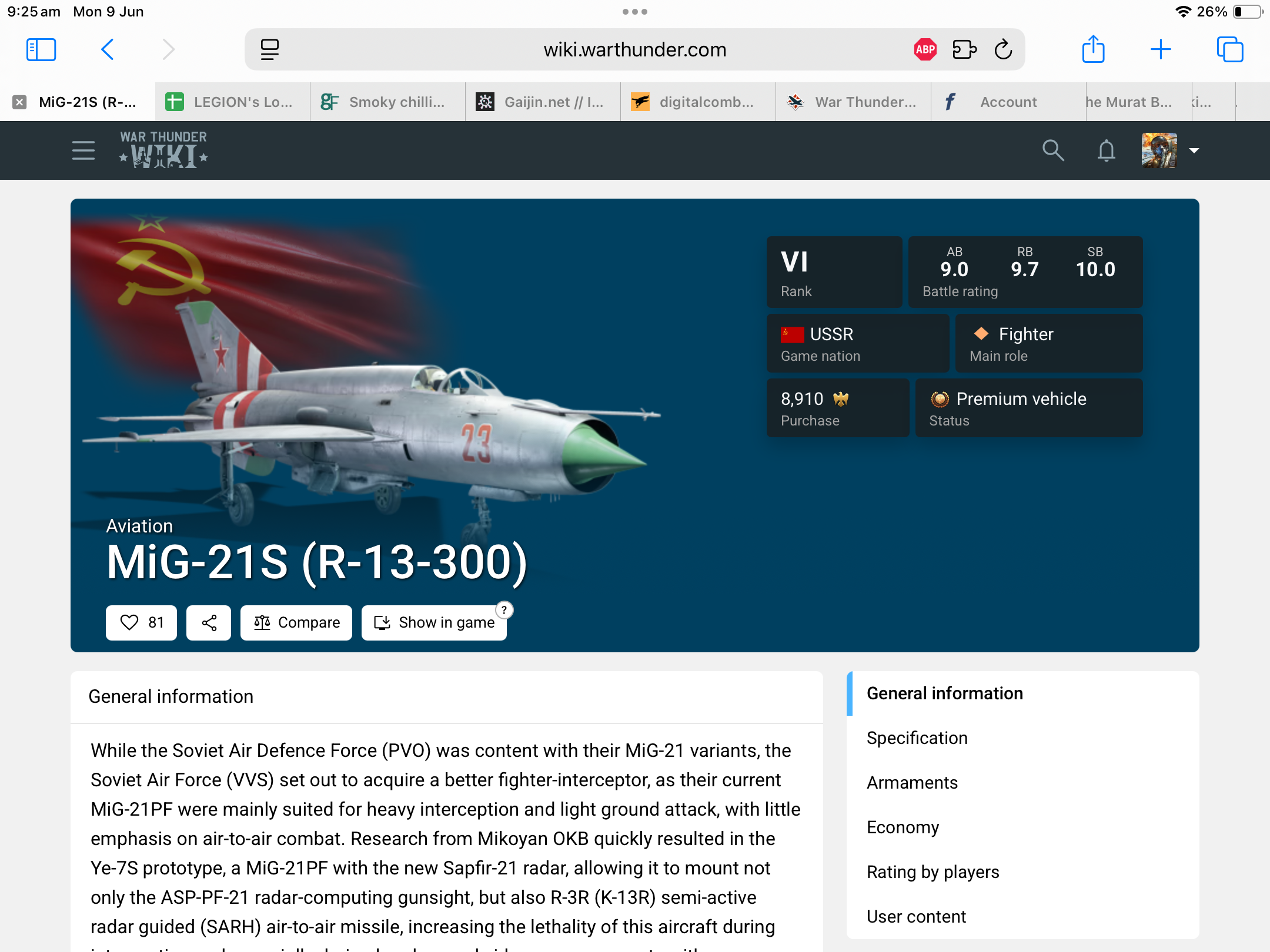Image resolution: width=1270 pixels, height=952 pixels.
Task: Click the SB 10.0 battle rating
Action: point(1095,262)
